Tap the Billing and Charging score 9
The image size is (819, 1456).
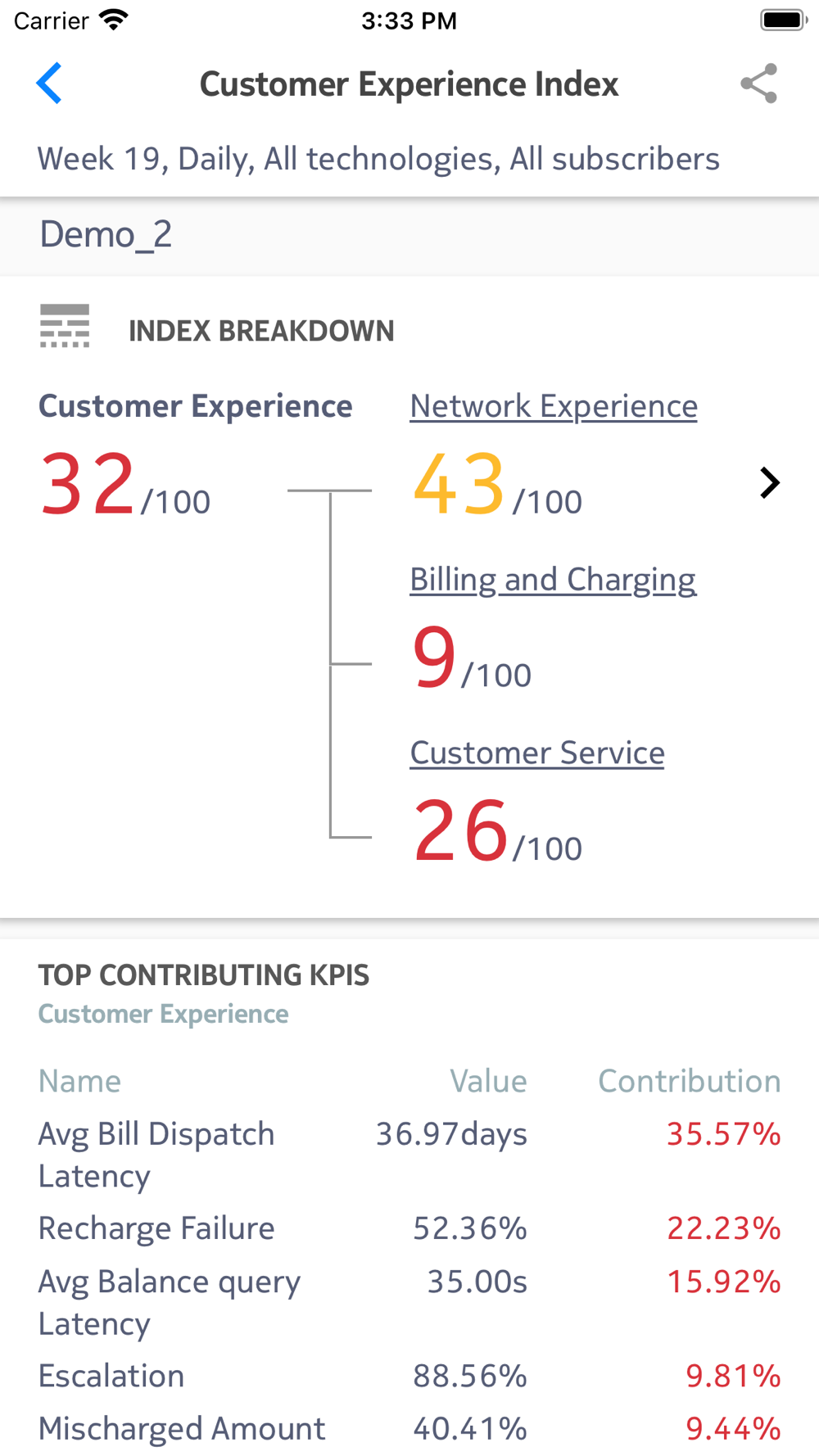tap(473, 658)
